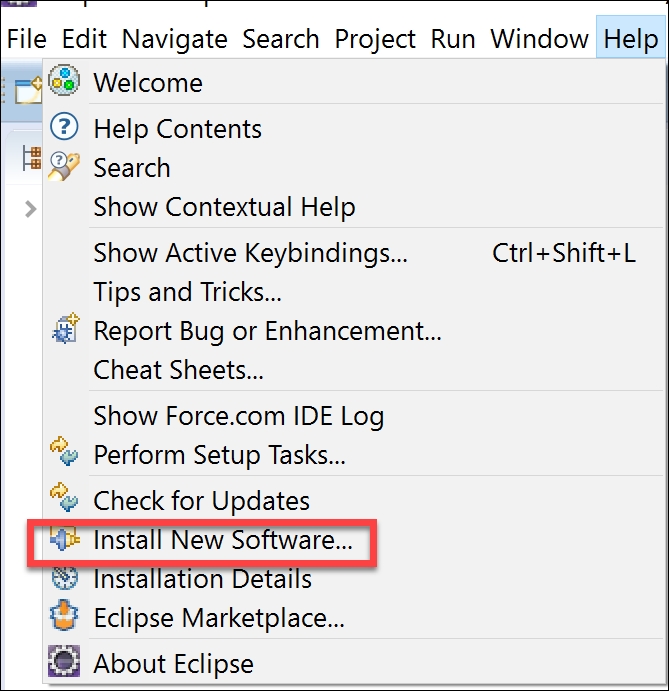Click the Report Bug or Enhancement icon
The image size is (669, 691).
click(64, 330)
